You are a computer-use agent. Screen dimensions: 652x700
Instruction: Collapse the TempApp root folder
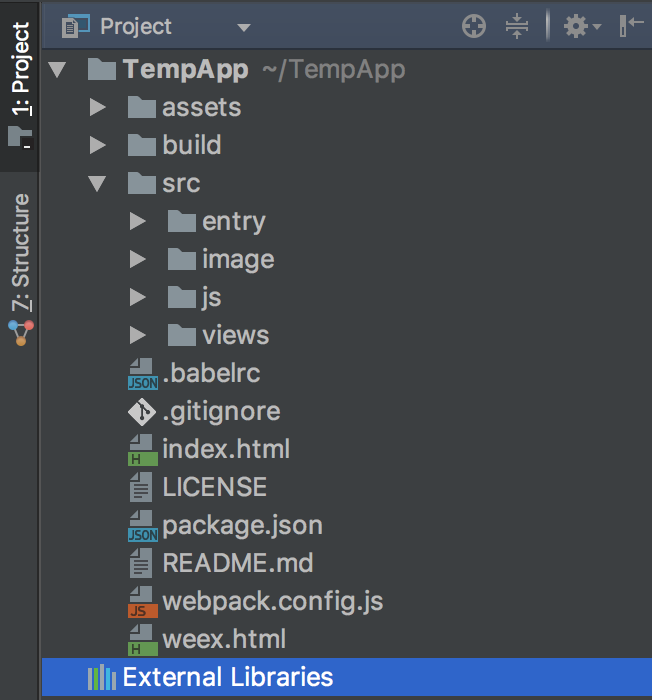[x=57, y=70]
